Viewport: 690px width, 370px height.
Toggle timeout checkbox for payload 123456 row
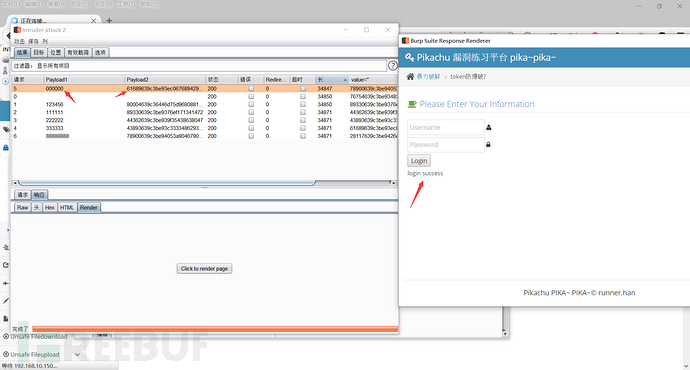pos(303,104)
